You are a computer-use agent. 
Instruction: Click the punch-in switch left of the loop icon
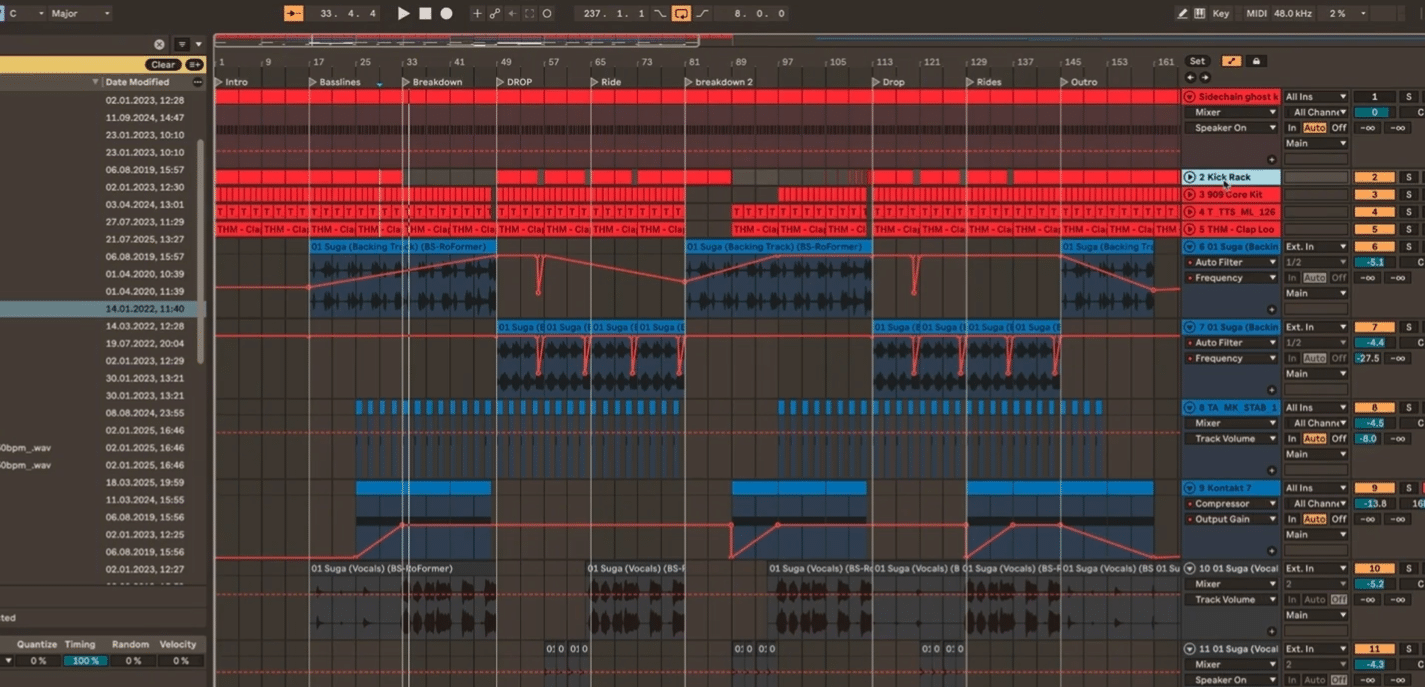(x=662, y=13)
